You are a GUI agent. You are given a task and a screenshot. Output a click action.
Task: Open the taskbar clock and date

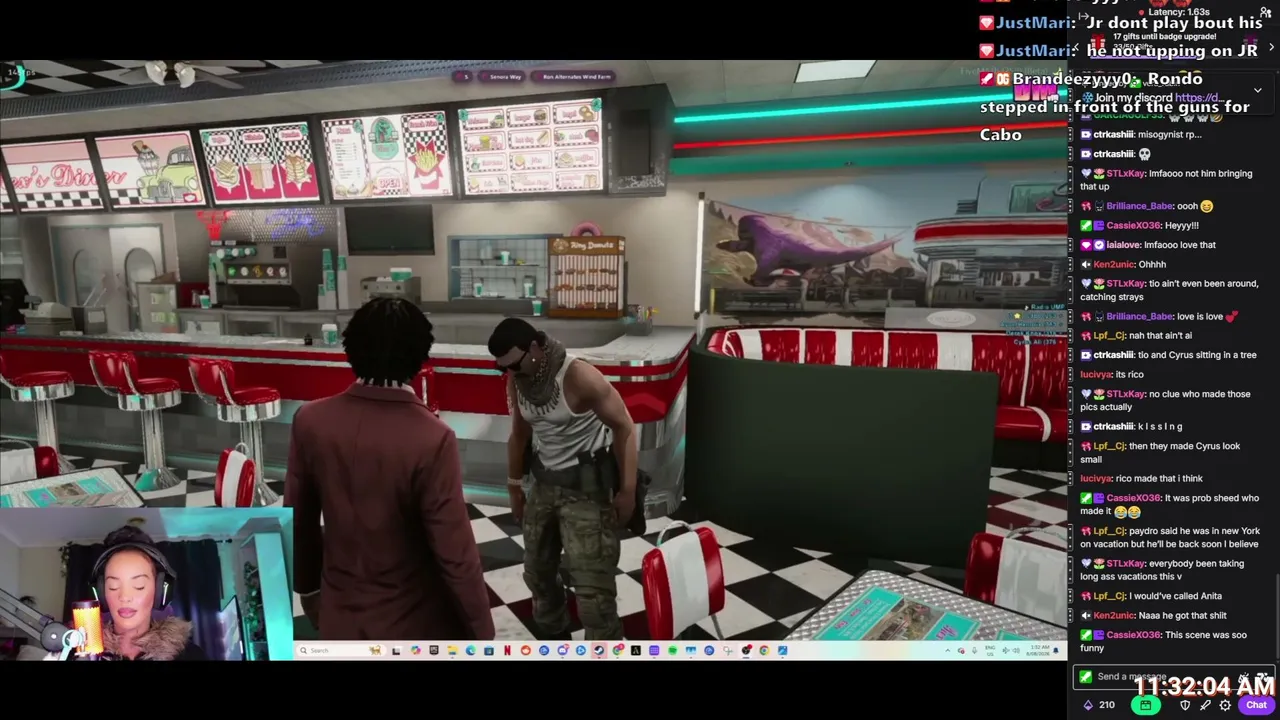(1038, 651)
